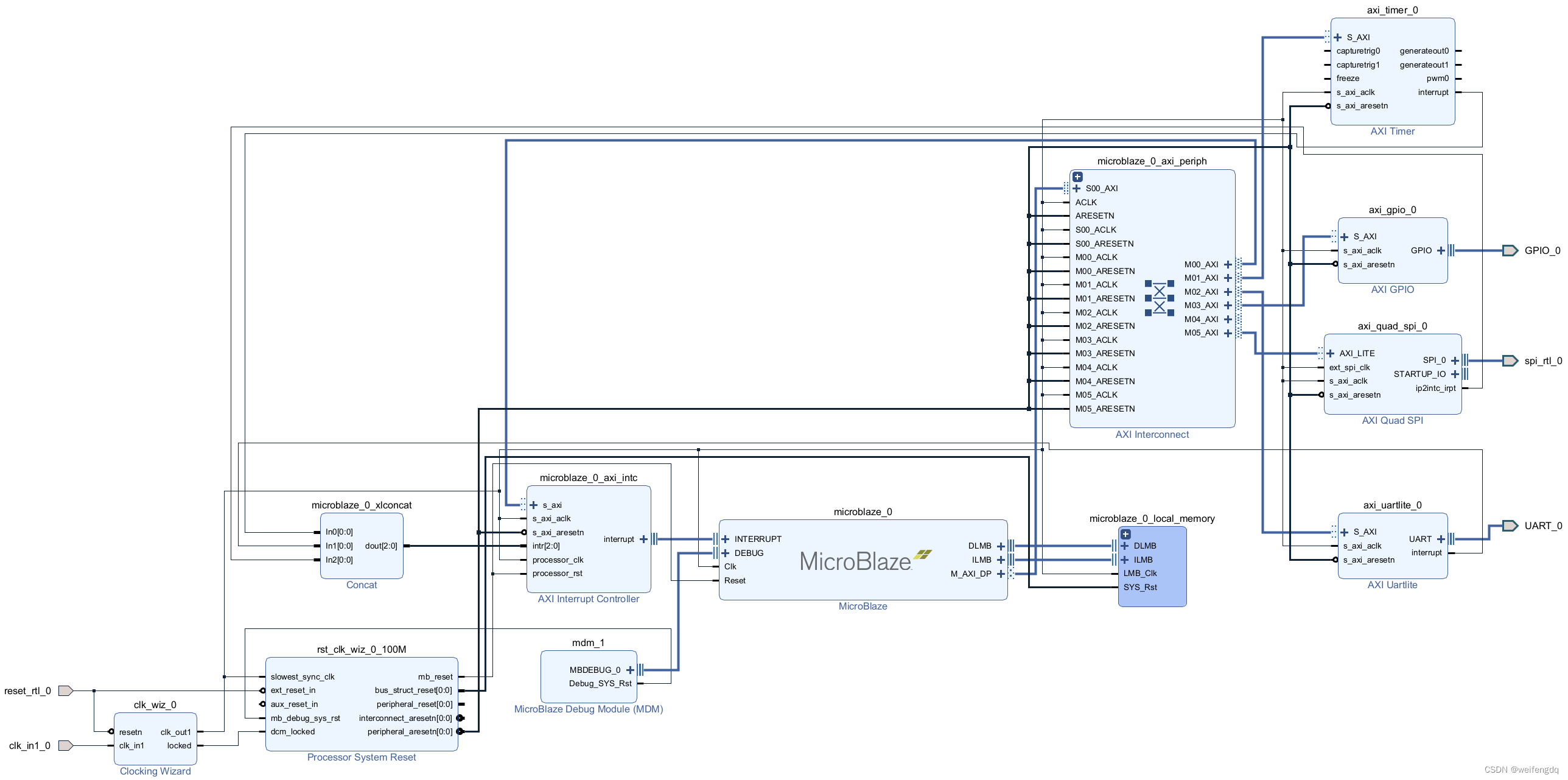This screenshot has height=780, width=1568.
Task: Click the AXI Quad SPI block label
Action: tap(1392, 420)
